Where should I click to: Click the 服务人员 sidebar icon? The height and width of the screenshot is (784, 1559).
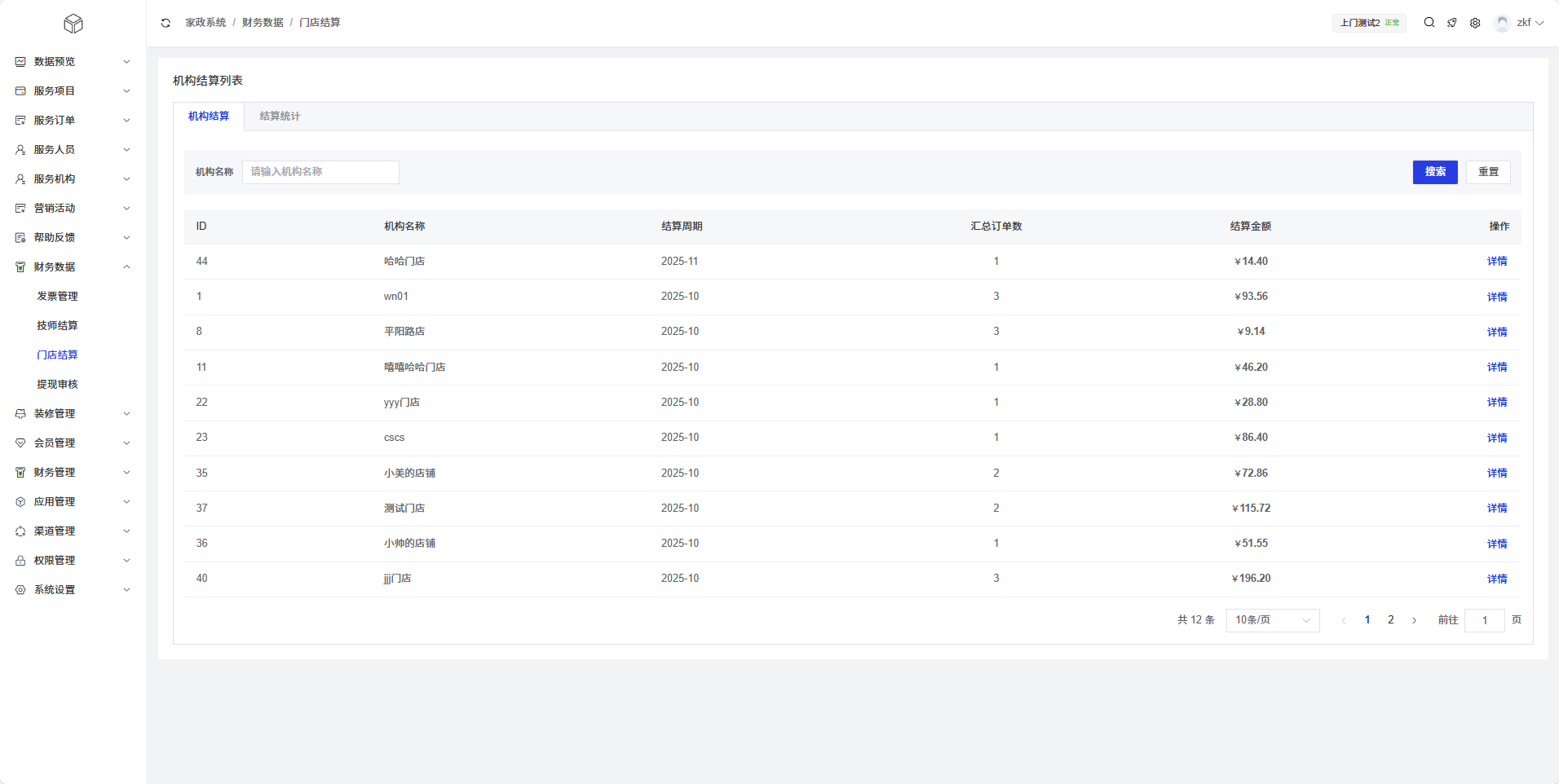pos(20,150)
